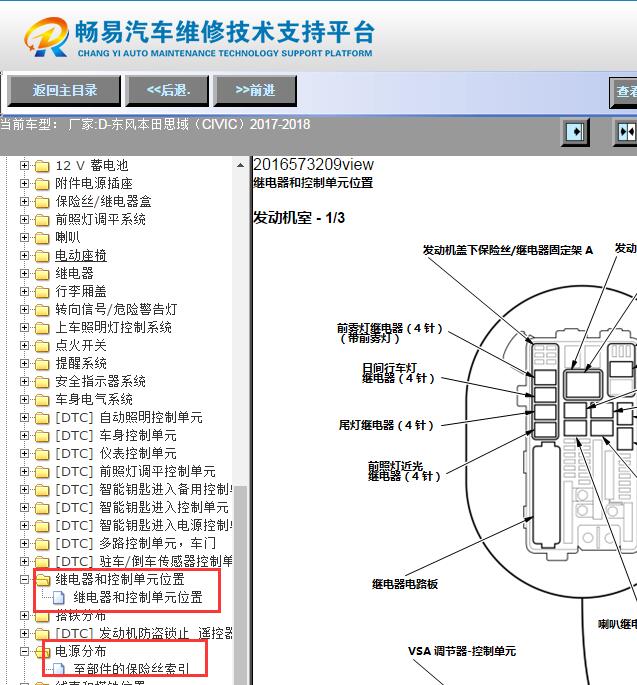
Task: Click the [DTC] 仪表控制单元 folder icon
Action: [x=42, y=453]
